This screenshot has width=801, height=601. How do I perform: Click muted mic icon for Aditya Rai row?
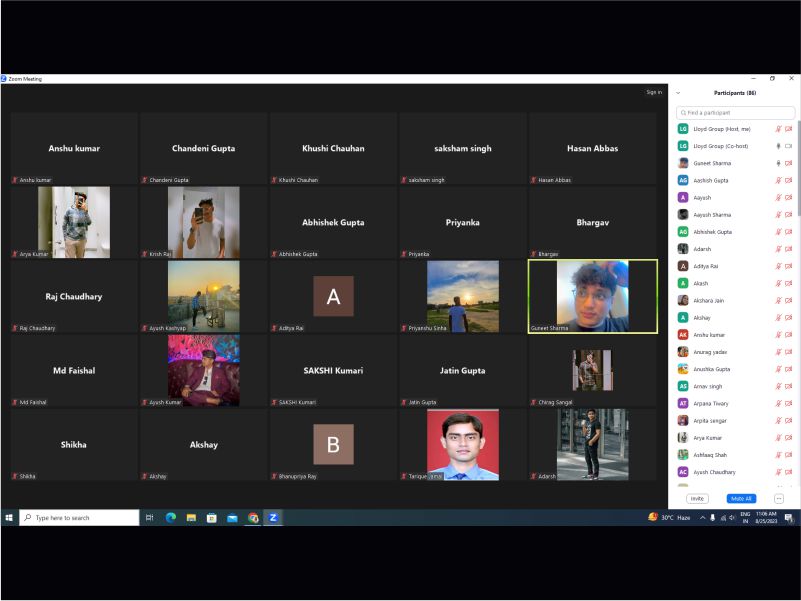(x=779, y=266)
